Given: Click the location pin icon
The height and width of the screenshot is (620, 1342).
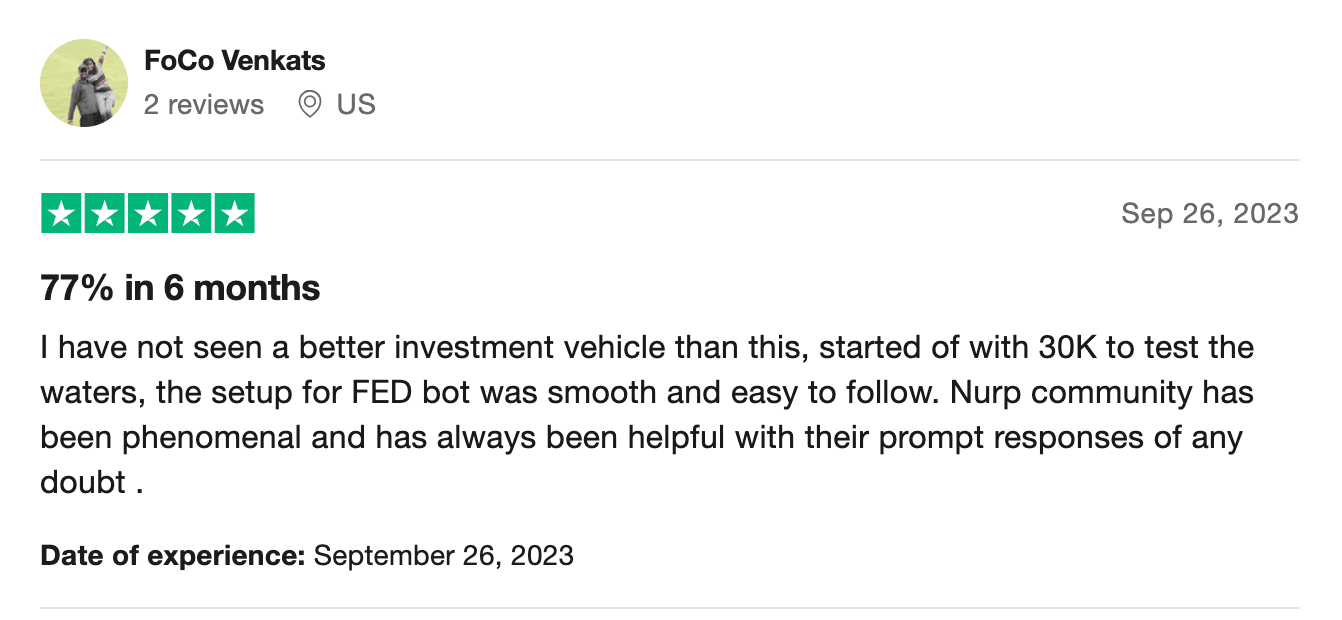Looking at the screenshot, I should click(310, 104).
